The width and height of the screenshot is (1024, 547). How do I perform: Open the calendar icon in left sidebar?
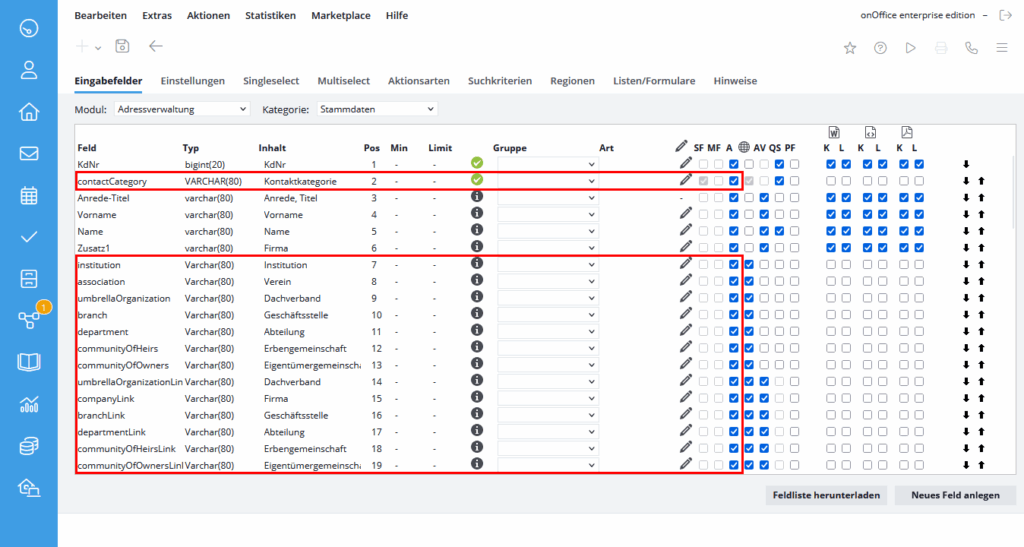[29, 195]
